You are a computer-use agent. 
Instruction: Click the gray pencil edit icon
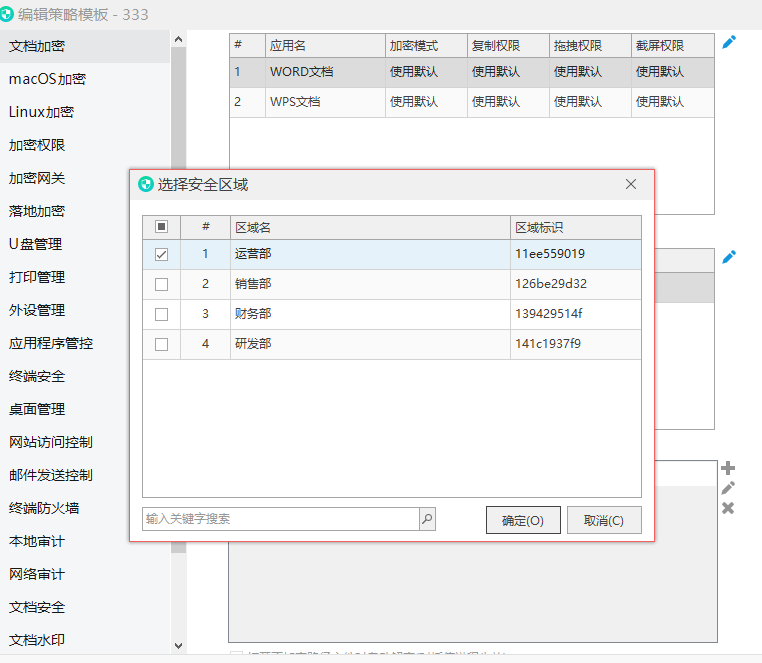[x=728, y=488]
